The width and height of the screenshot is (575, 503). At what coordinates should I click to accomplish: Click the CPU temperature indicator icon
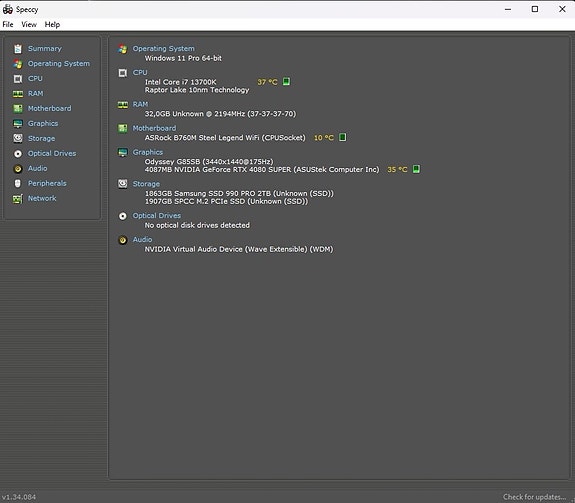pos(286,81)
